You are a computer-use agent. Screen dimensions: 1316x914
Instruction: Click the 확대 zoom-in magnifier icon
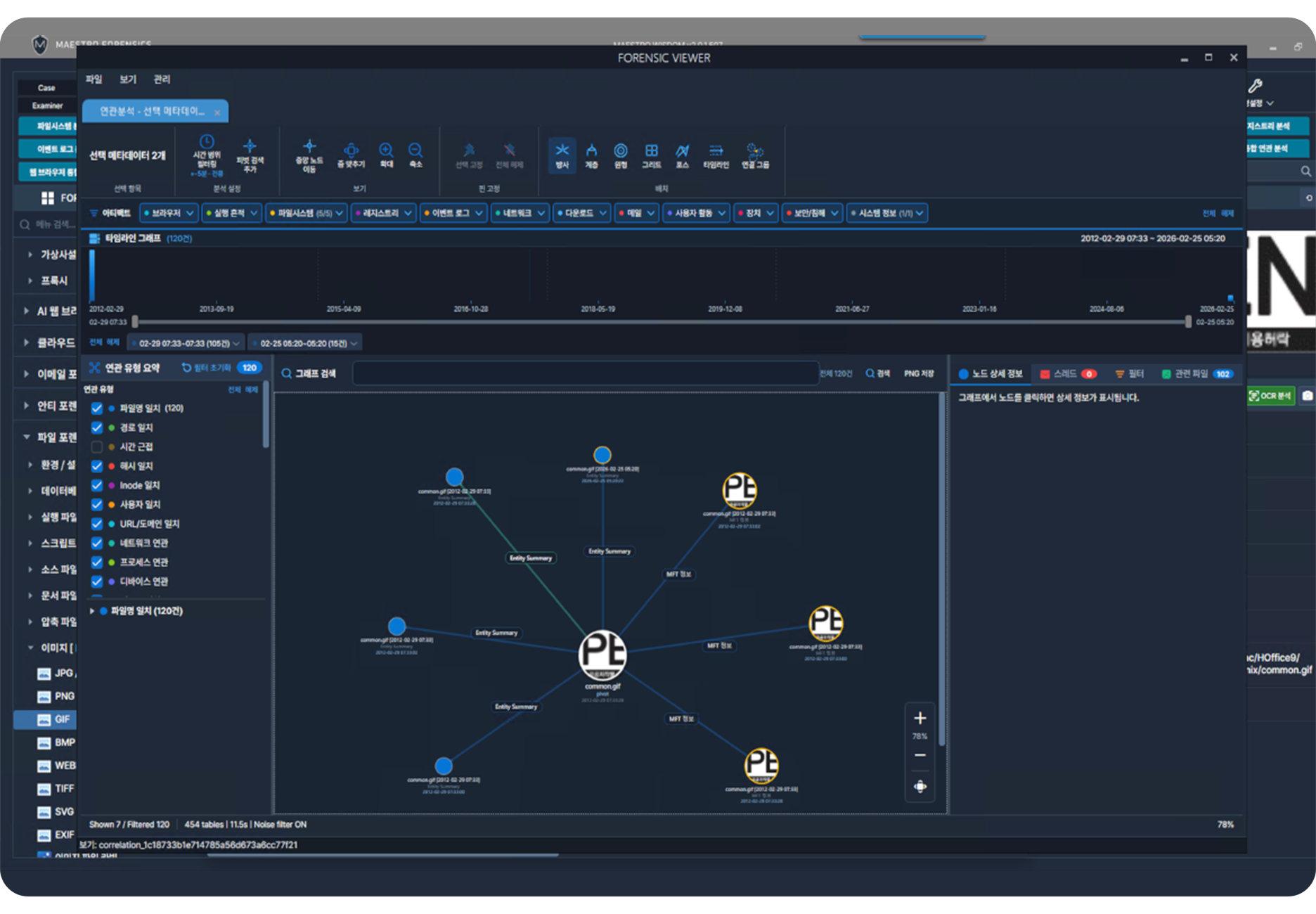coord(386,150)
